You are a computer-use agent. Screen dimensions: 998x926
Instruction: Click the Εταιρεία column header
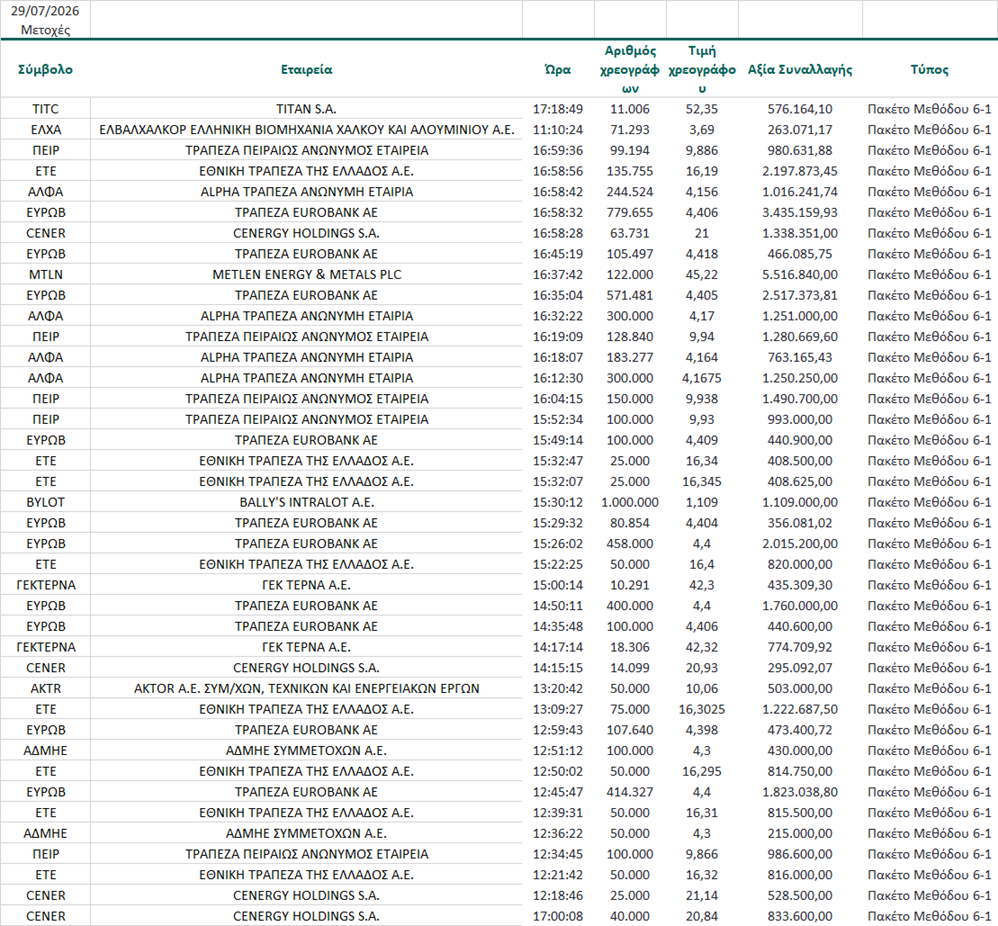pos(306,69)
